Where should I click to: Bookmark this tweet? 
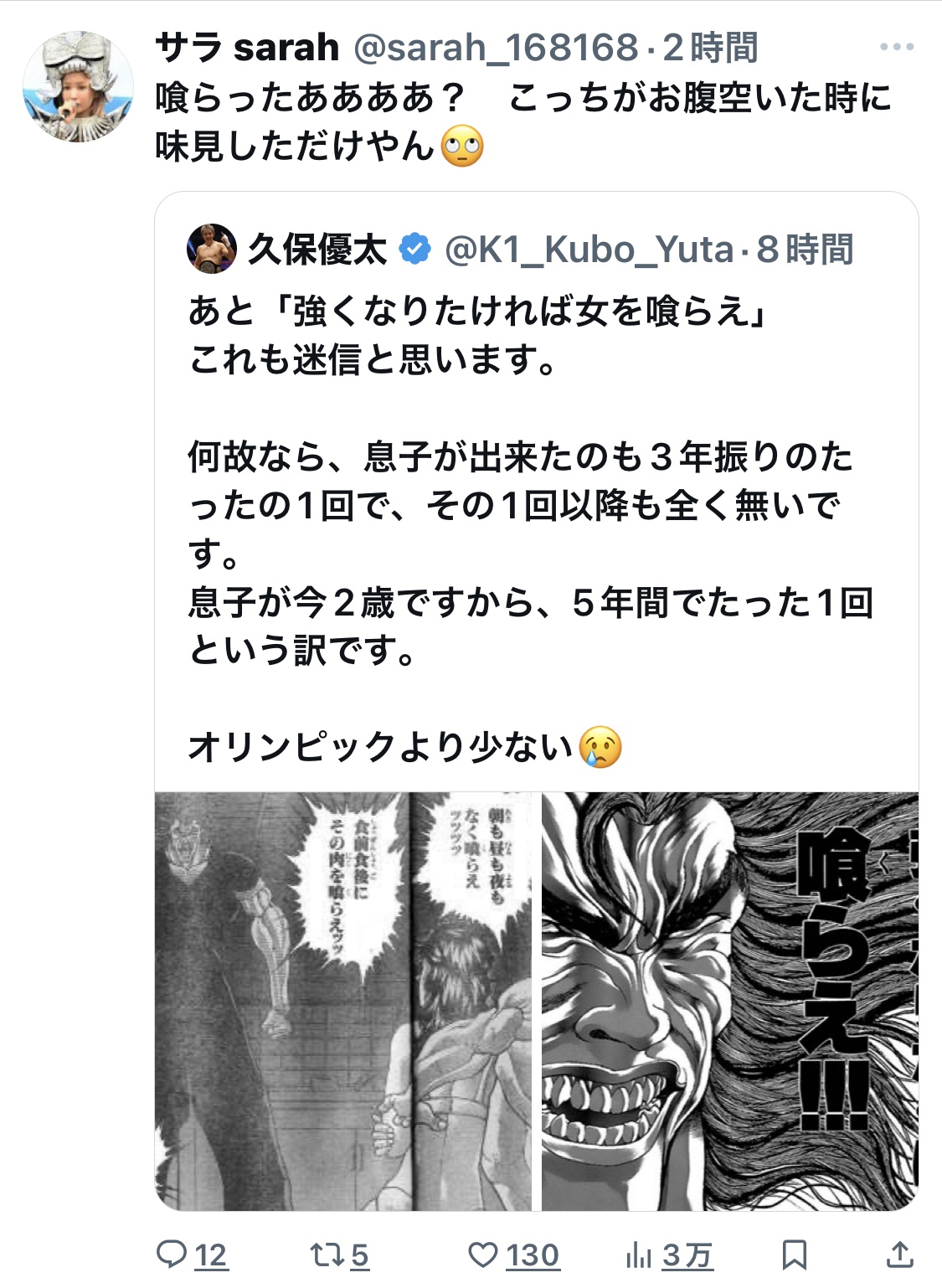click(794, 1255)
